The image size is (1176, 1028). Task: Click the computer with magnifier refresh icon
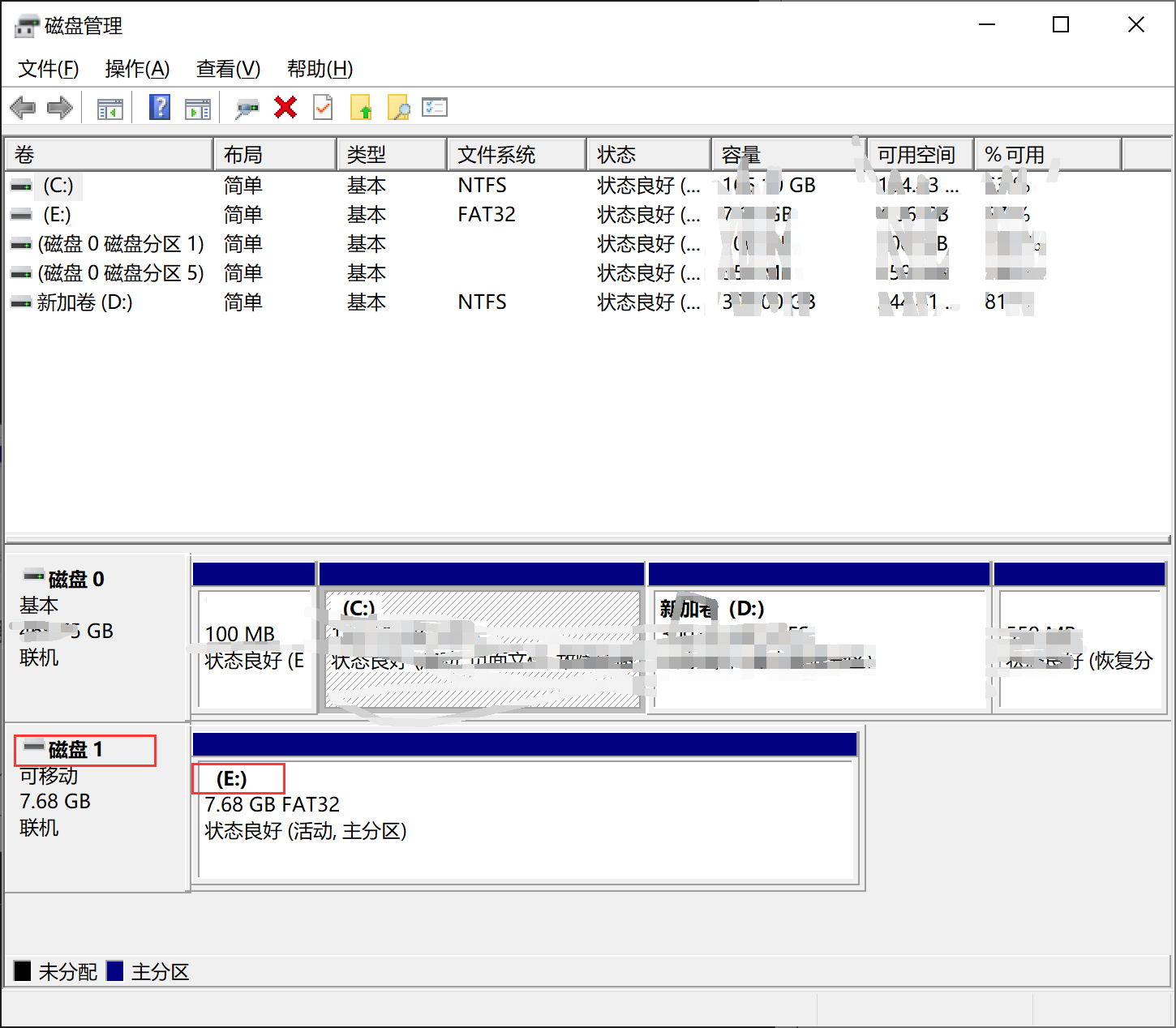pos(247,107)
